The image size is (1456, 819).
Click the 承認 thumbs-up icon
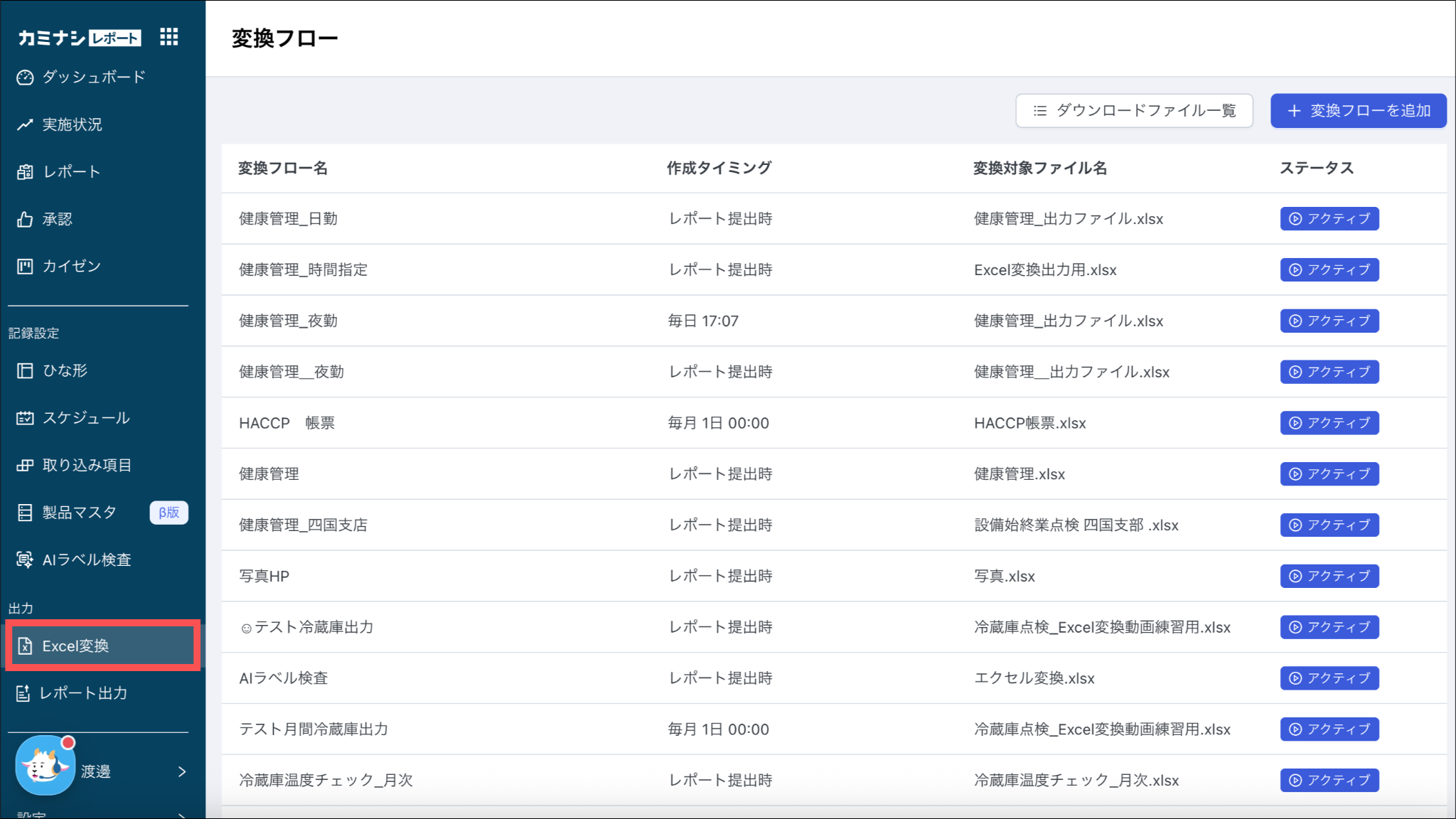(25, 219)
